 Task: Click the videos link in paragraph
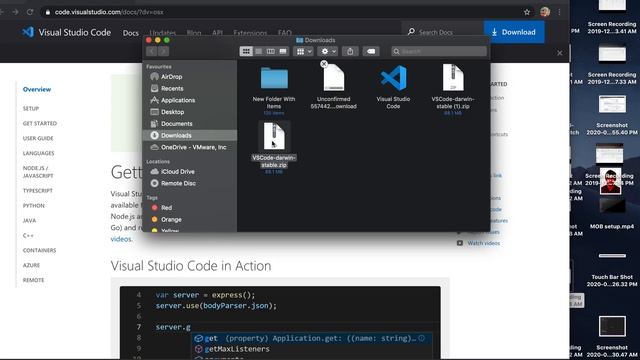[121, 239]
